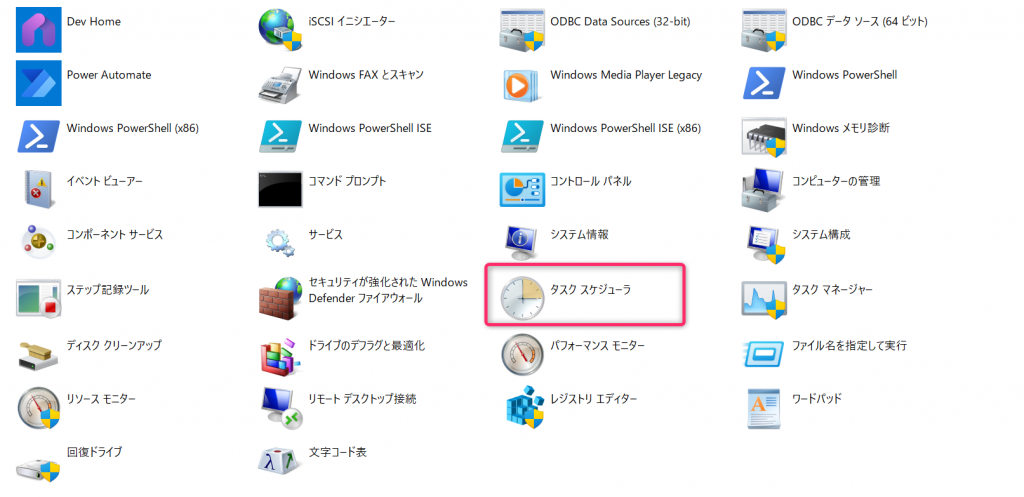
Task: Launch the Windows PowerShell icon
Action: click(764, 84)
